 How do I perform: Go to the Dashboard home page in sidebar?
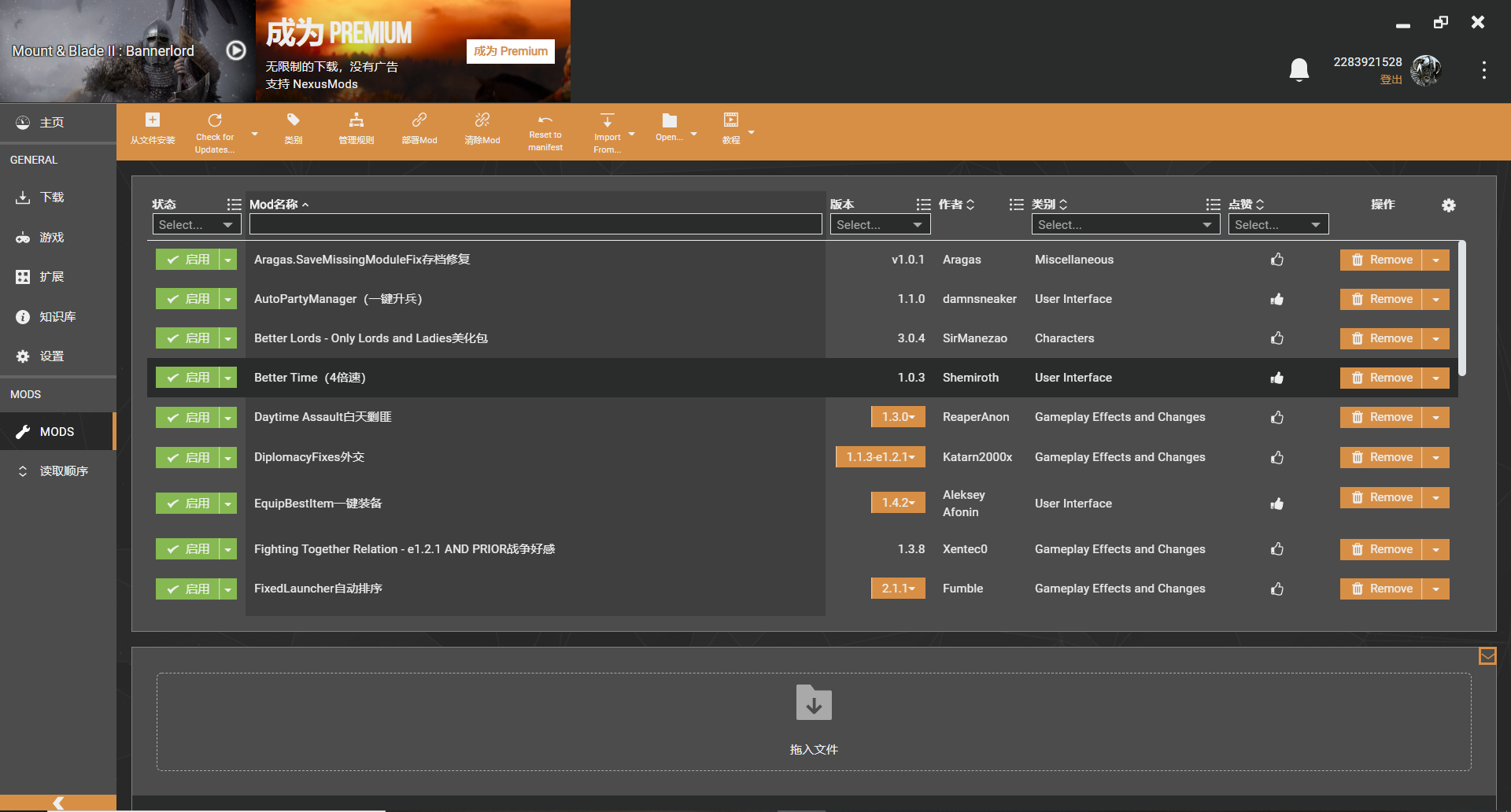58,123
